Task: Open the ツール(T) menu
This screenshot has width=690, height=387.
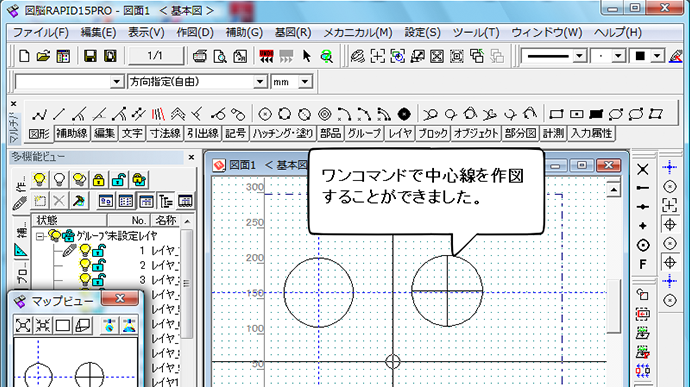Action: pos(476,33)
